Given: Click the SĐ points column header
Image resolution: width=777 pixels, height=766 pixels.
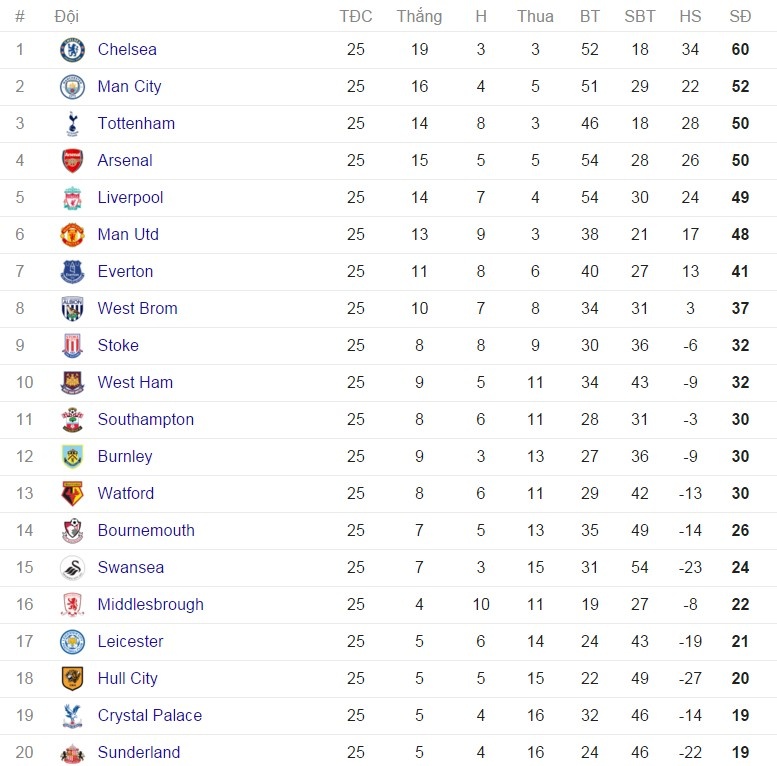Looking at the screenshot, I should click(740, 16).
